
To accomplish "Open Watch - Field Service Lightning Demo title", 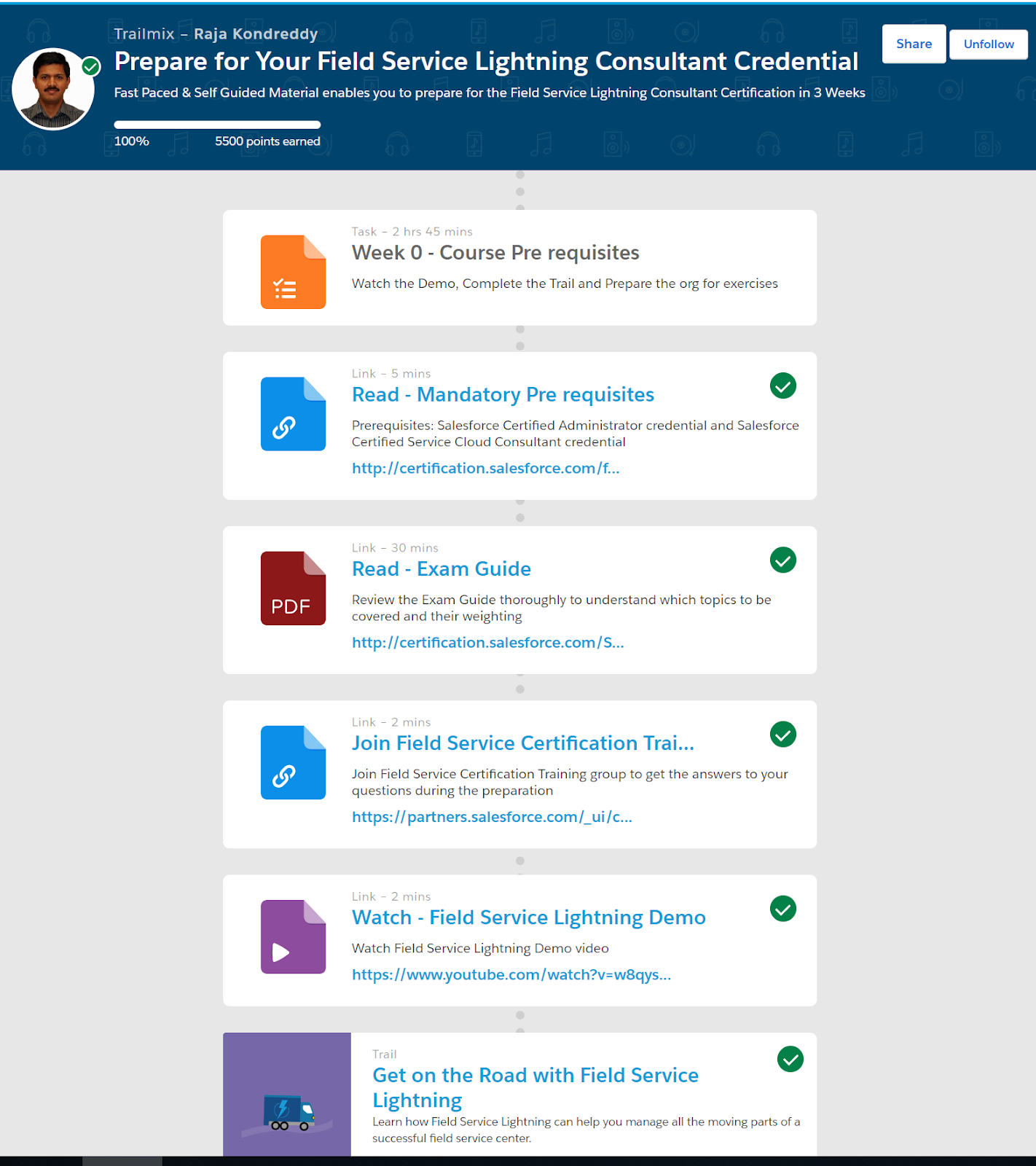I will [529, 917].
